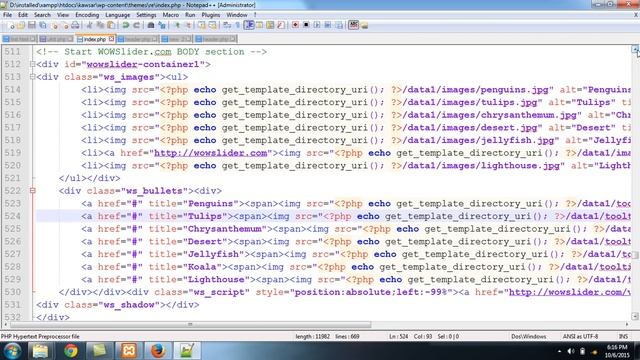Collapse the fold at line 512

33,64
